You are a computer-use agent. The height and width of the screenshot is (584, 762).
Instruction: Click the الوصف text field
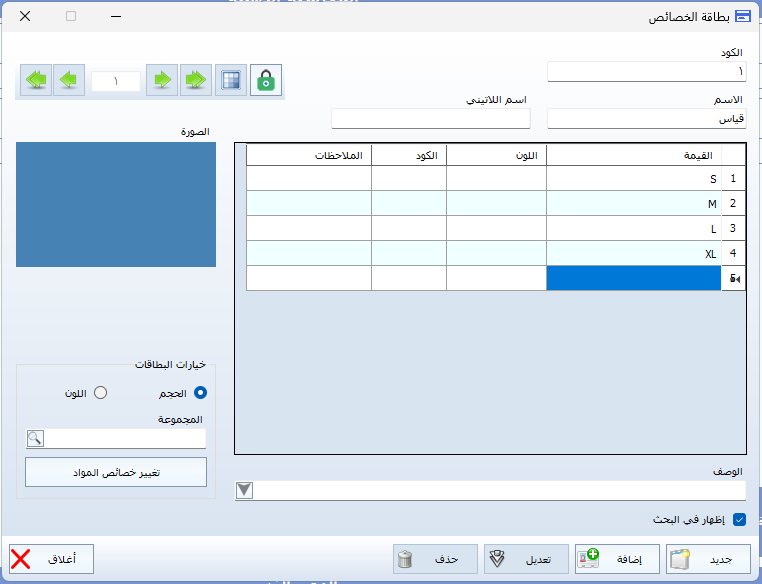(x=500, y=490)
